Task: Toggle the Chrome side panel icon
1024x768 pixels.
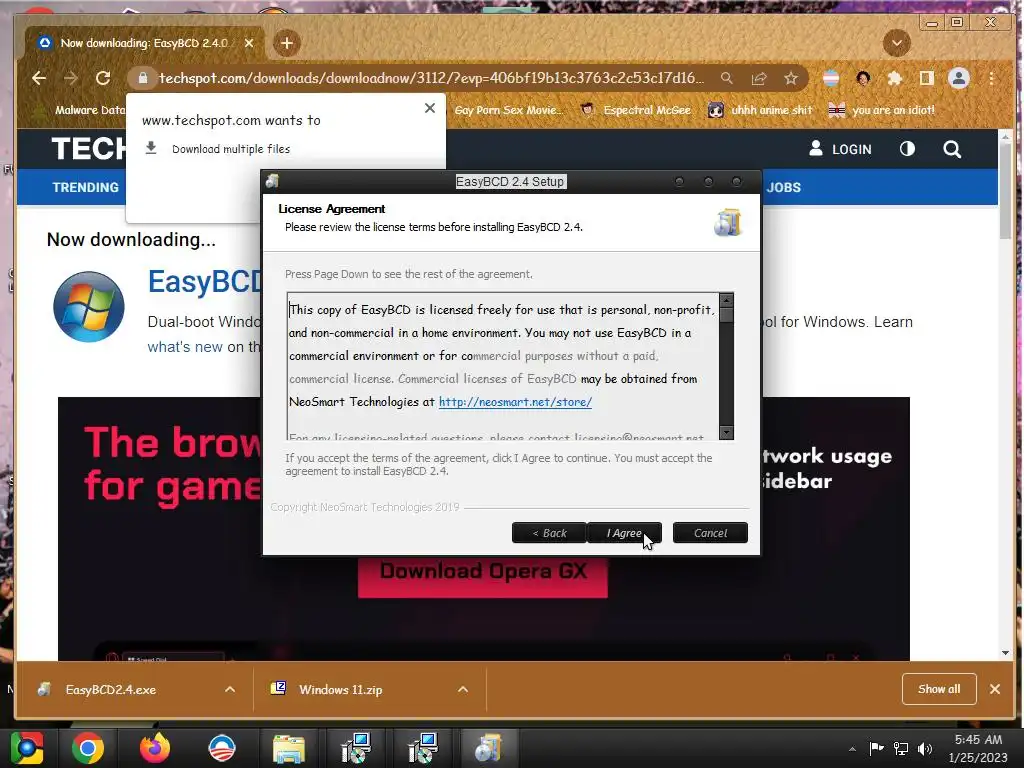Action: click(926, 78)
